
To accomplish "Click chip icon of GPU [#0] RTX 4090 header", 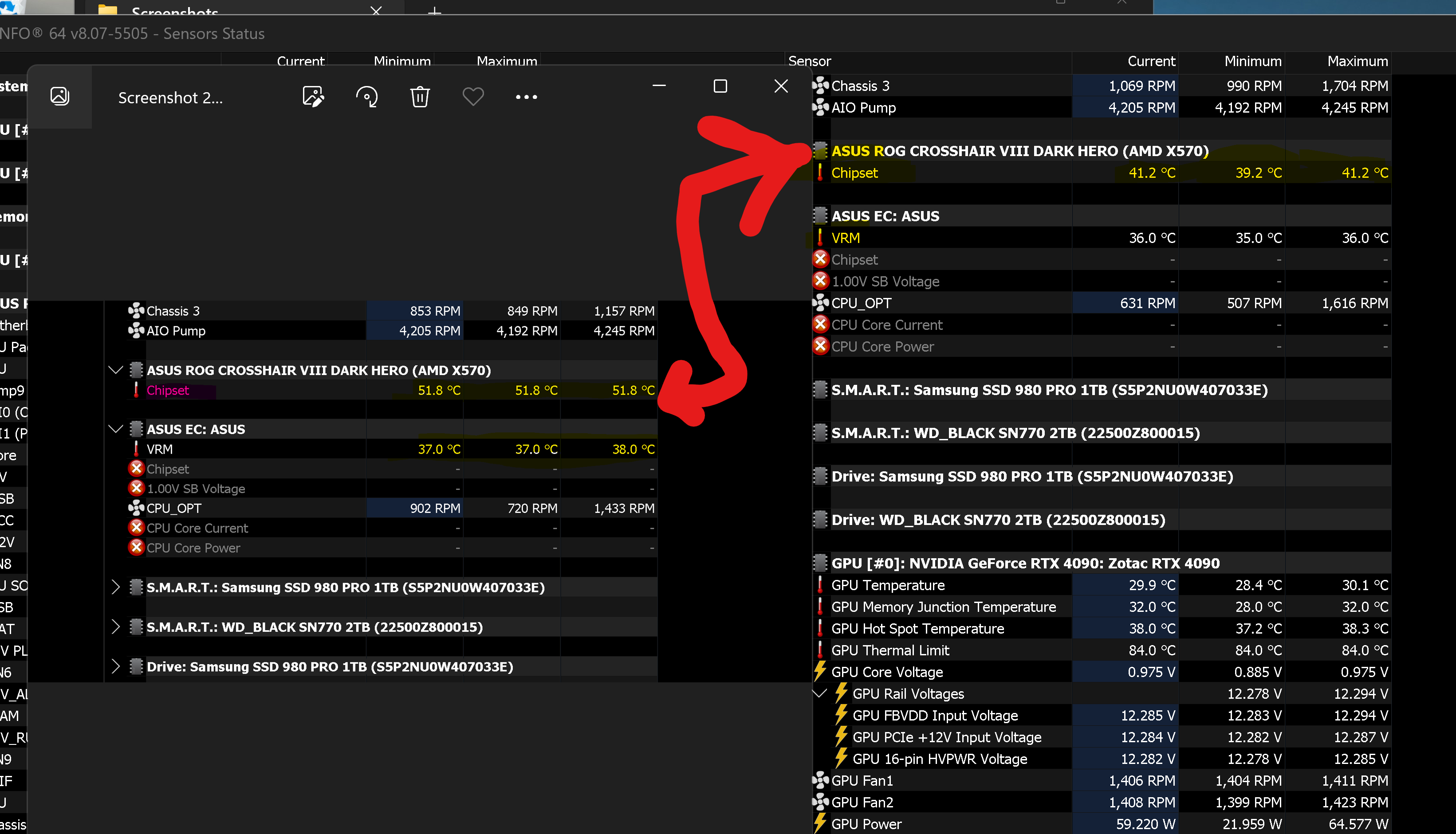I will [x=821, y=563].
